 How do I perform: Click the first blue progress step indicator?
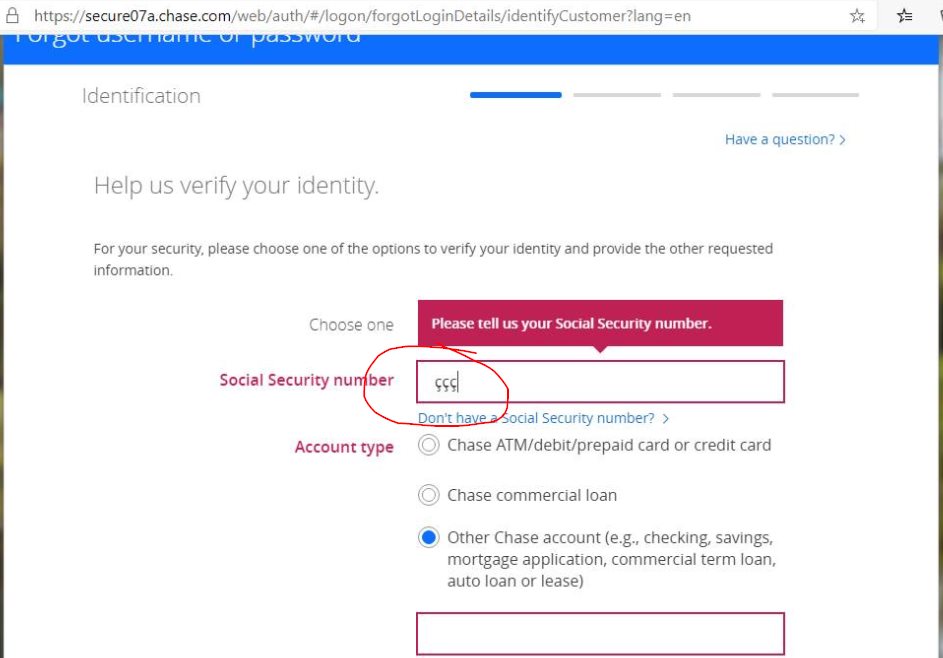point(514,94)
